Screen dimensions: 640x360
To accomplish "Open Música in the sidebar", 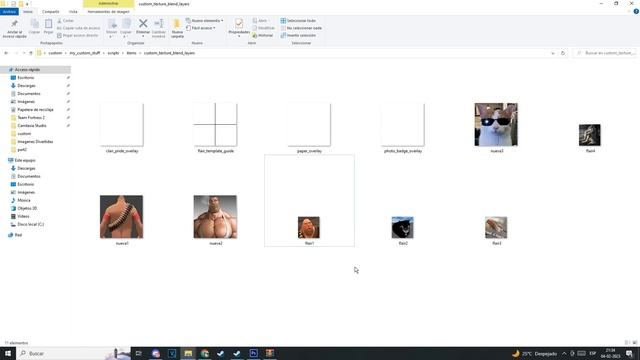I will click(x=24, y=200).
